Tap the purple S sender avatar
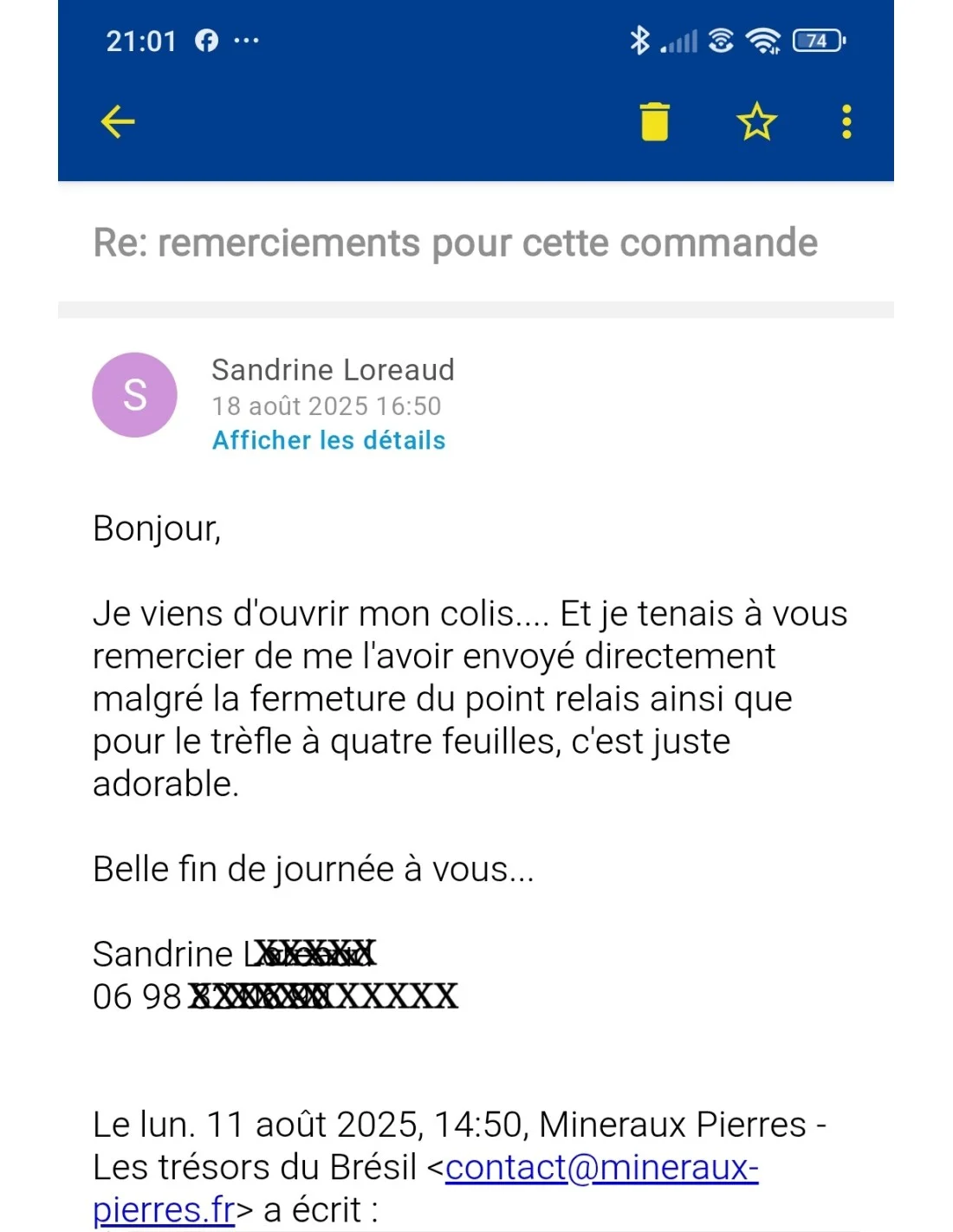Image resolution: width=953 pixels, height=1232 pixels. (134, 395)
